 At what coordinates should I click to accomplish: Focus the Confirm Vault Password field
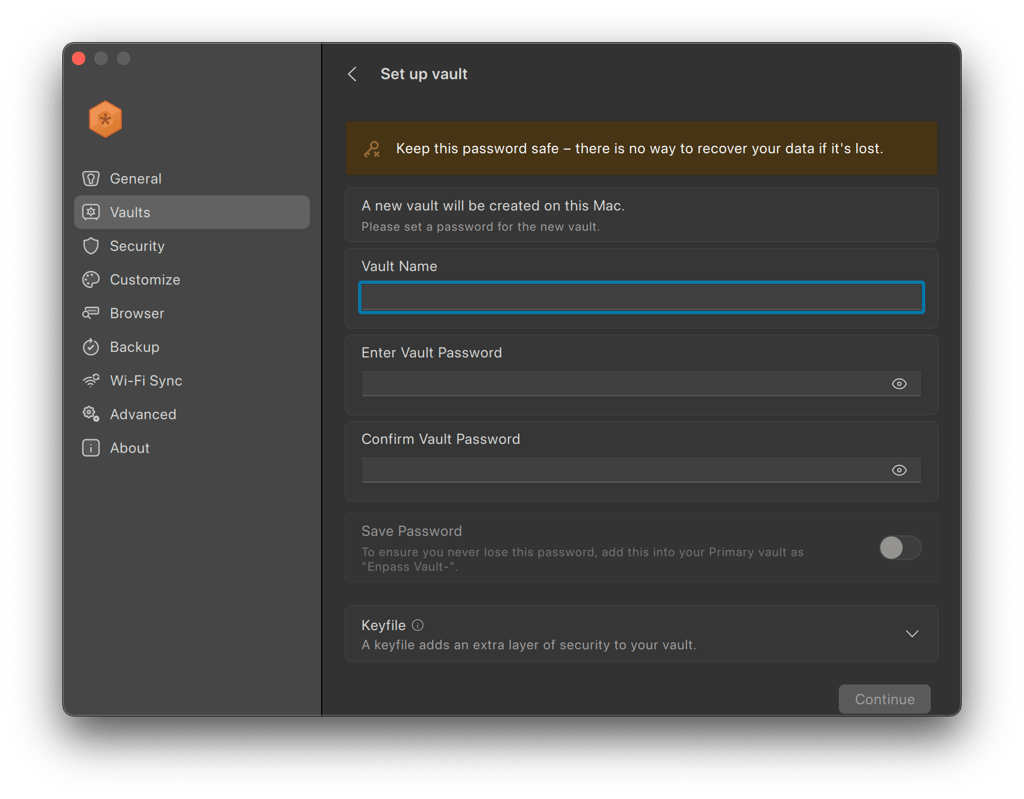(641, 470)
